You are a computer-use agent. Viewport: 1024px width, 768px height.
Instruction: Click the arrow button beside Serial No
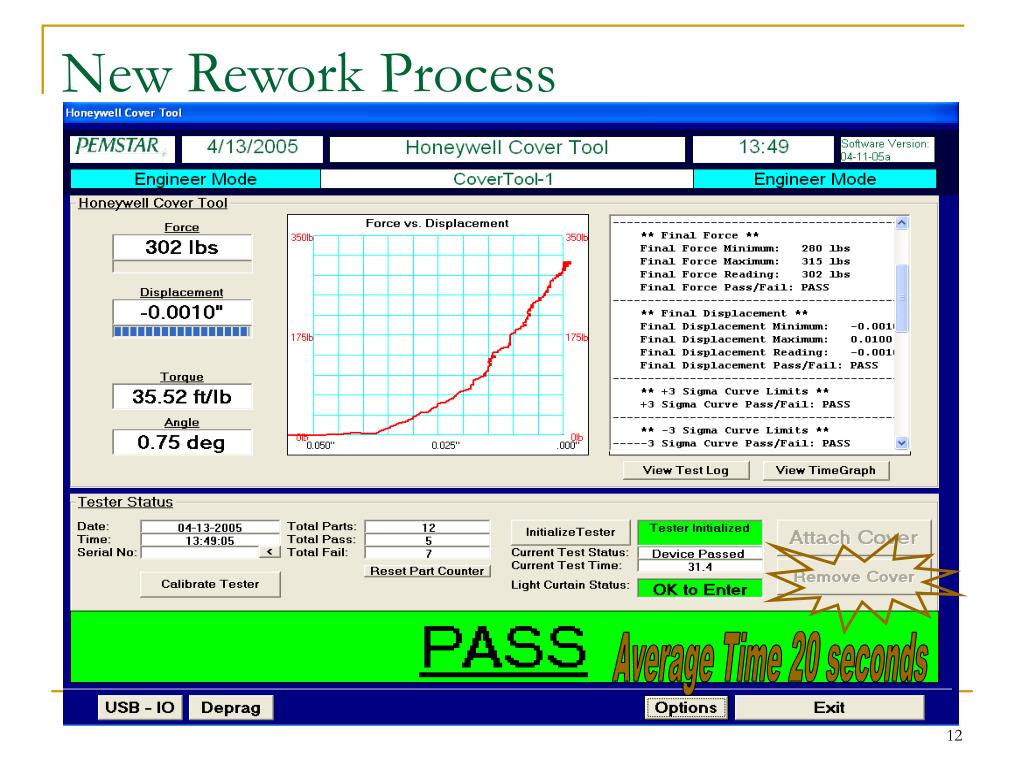tap(270, 552)
